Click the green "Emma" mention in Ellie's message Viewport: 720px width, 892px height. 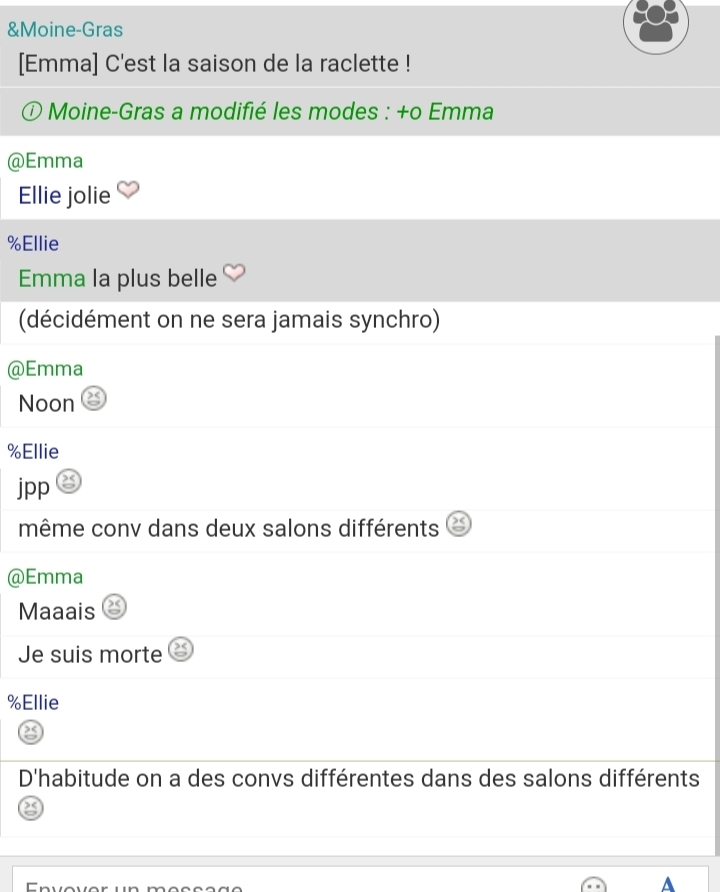pos(52,279)
